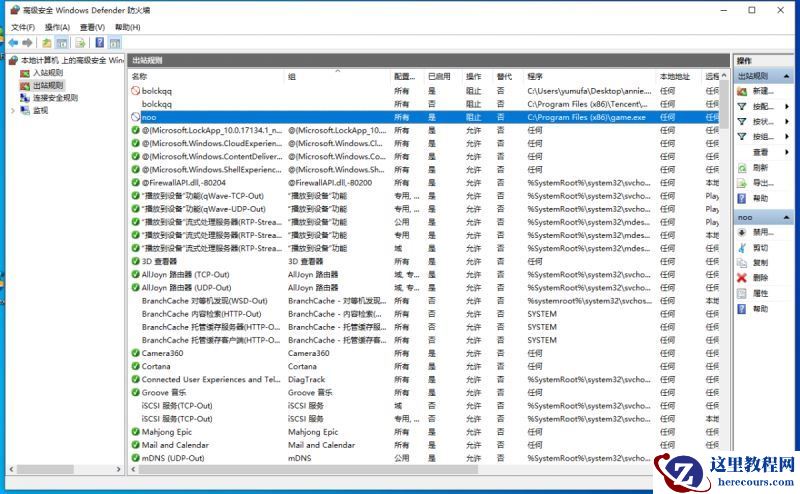Click the 禁用... disable rule icon
This screenshot has height=494, width=800.
(742, 232)
